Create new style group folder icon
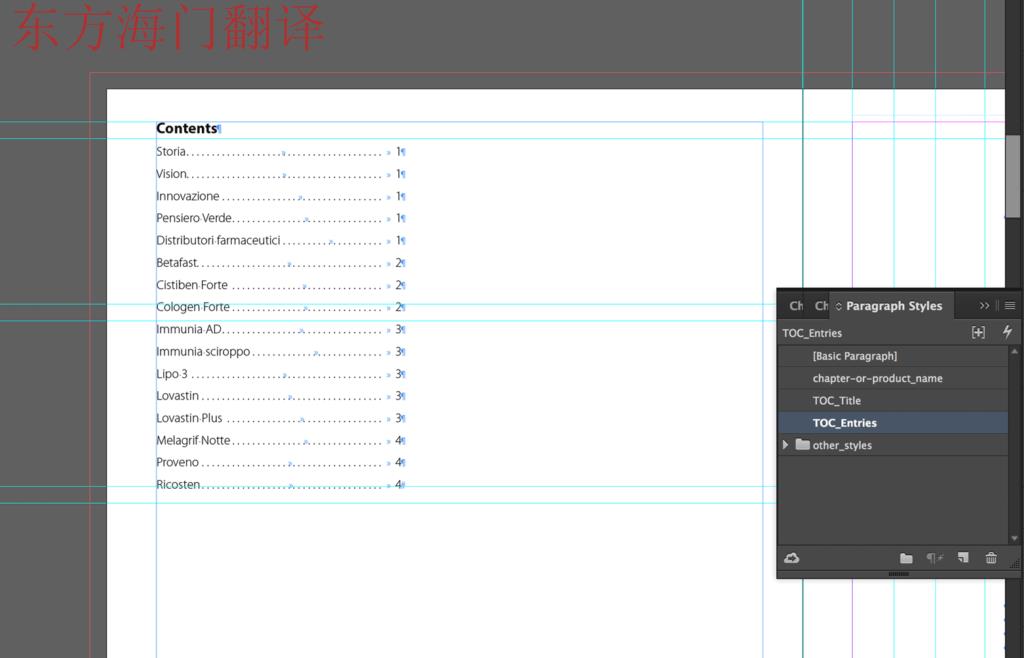 click(x=906, y=558)
